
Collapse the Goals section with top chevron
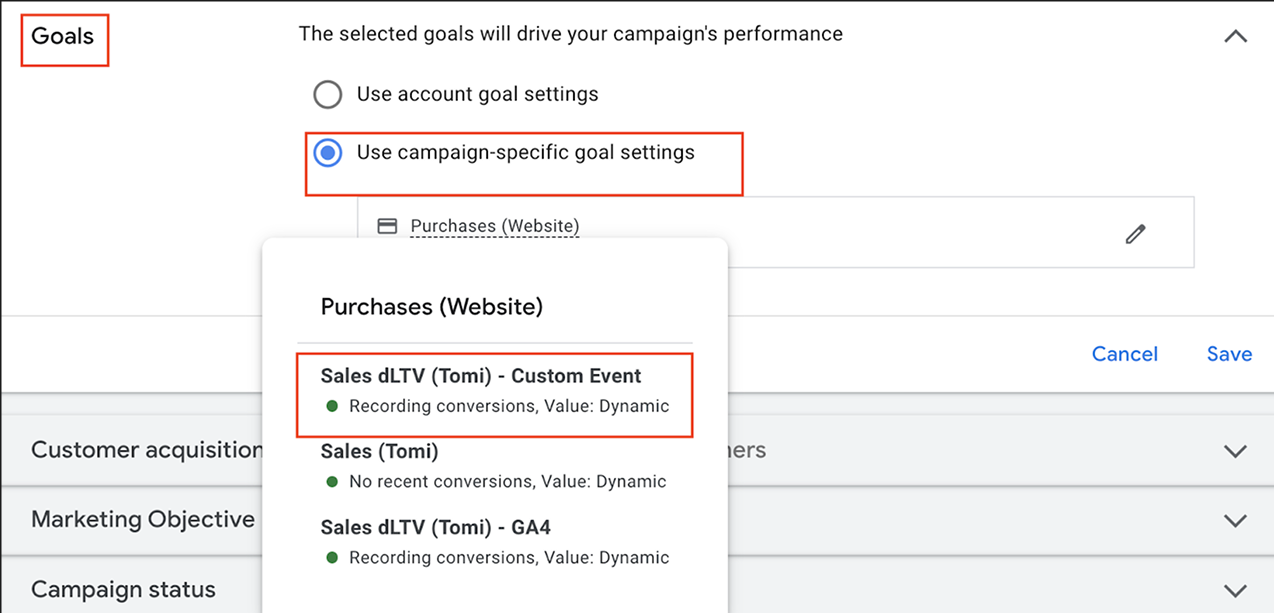point(1236,36)
